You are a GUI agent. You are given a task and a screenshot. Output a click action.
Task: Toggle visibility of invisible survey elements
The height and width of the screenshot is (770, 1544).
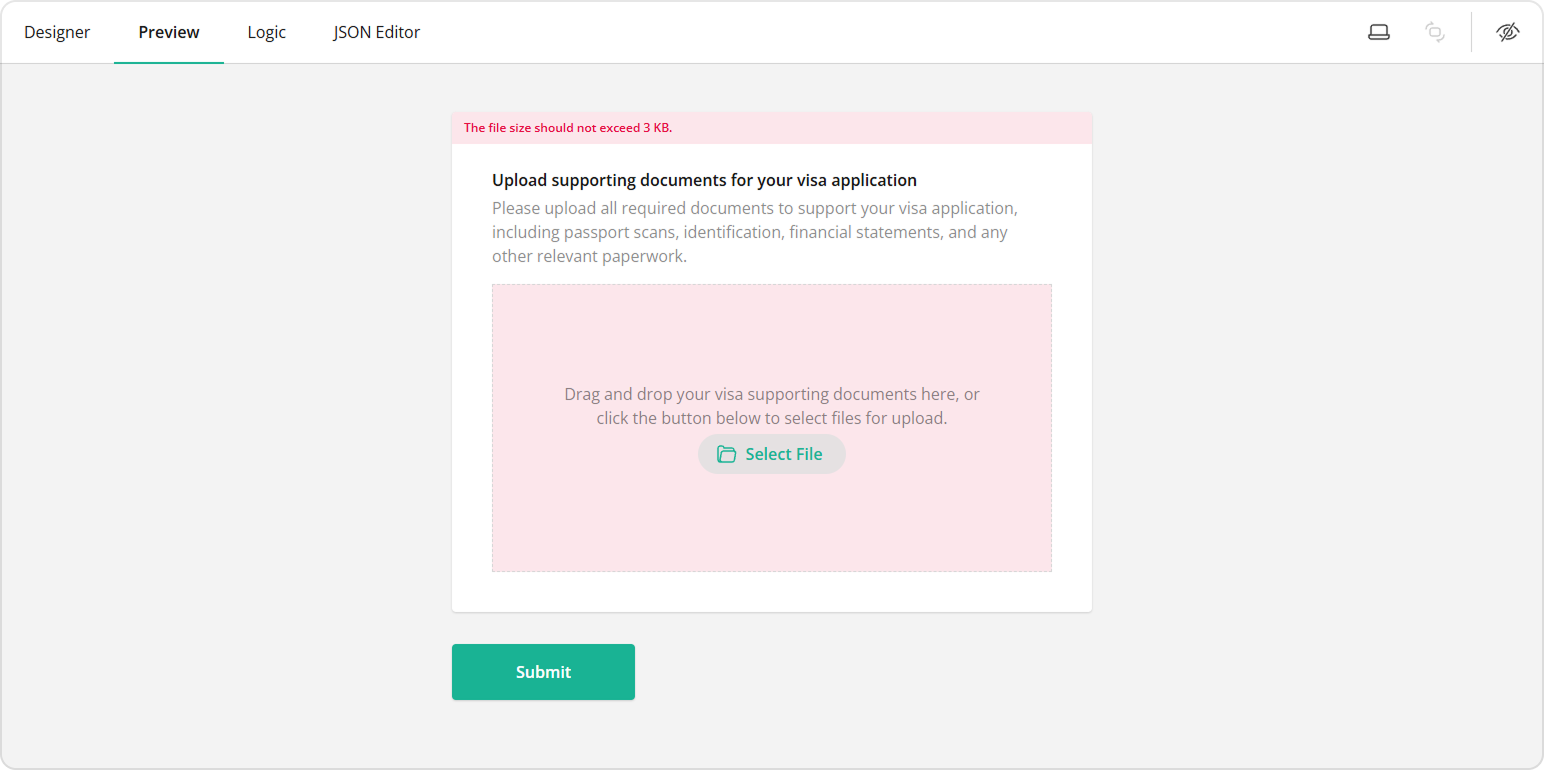1508,31
